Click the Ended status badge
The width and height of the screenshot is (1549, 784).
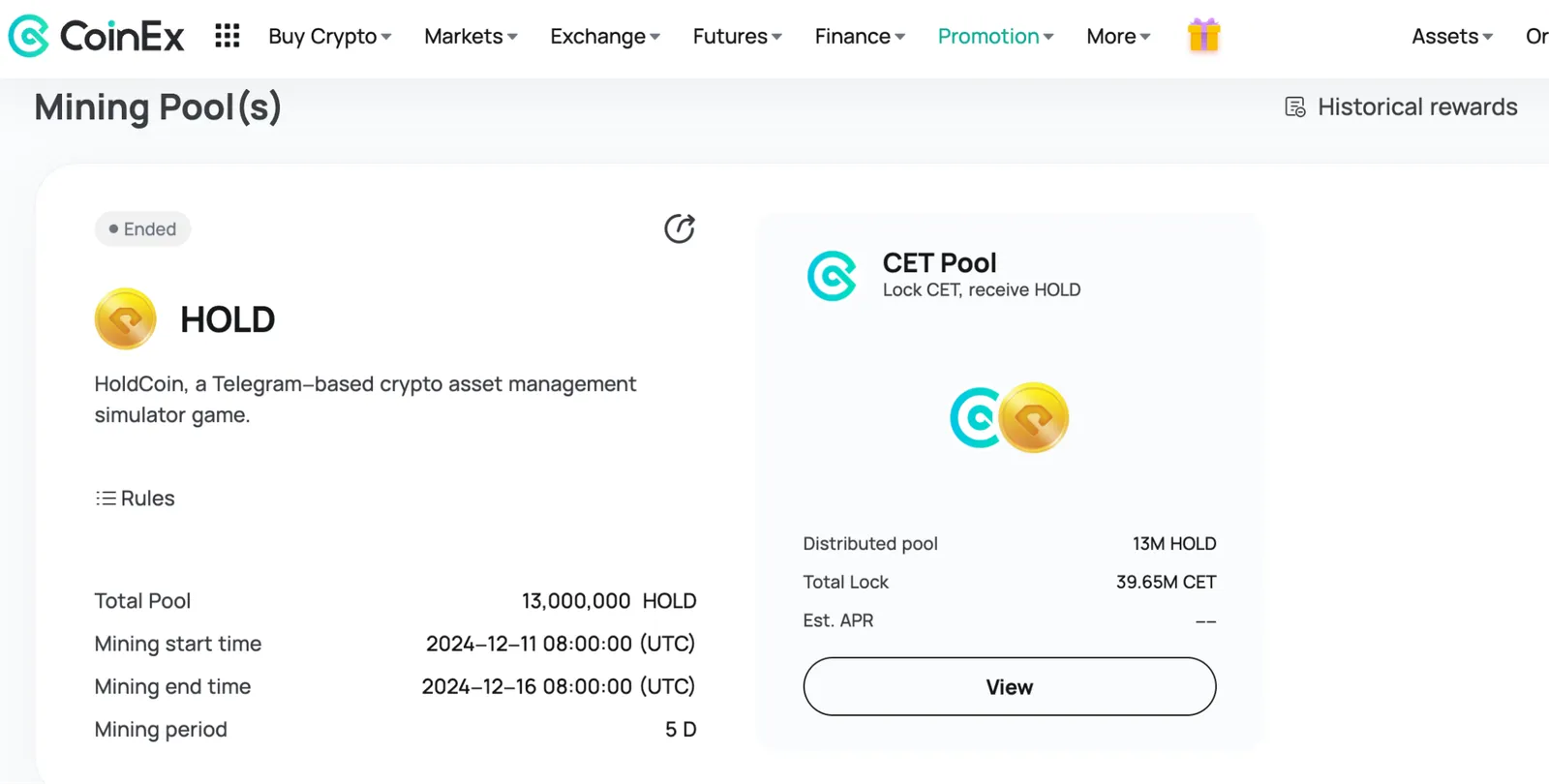click(x=142, y=229)
